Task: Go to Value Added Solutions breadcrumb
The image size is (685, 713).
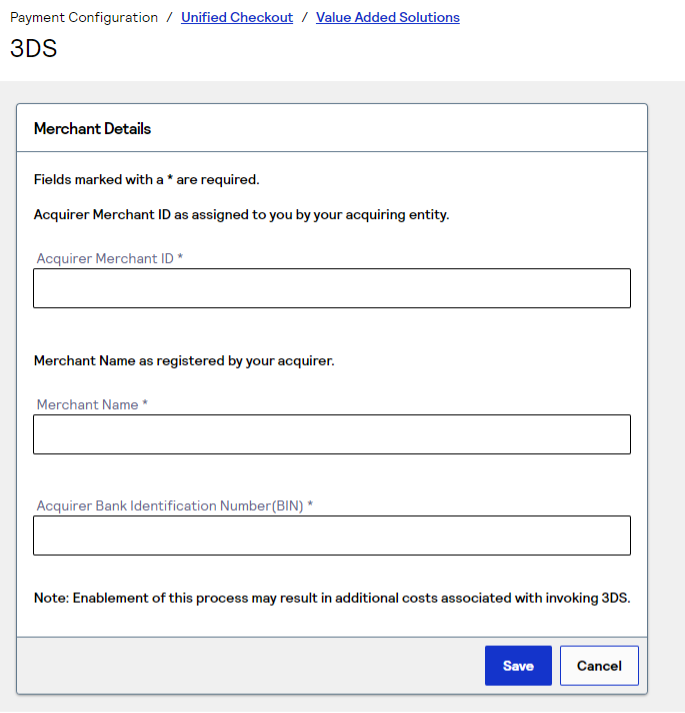Action: [x=387, y=18]
